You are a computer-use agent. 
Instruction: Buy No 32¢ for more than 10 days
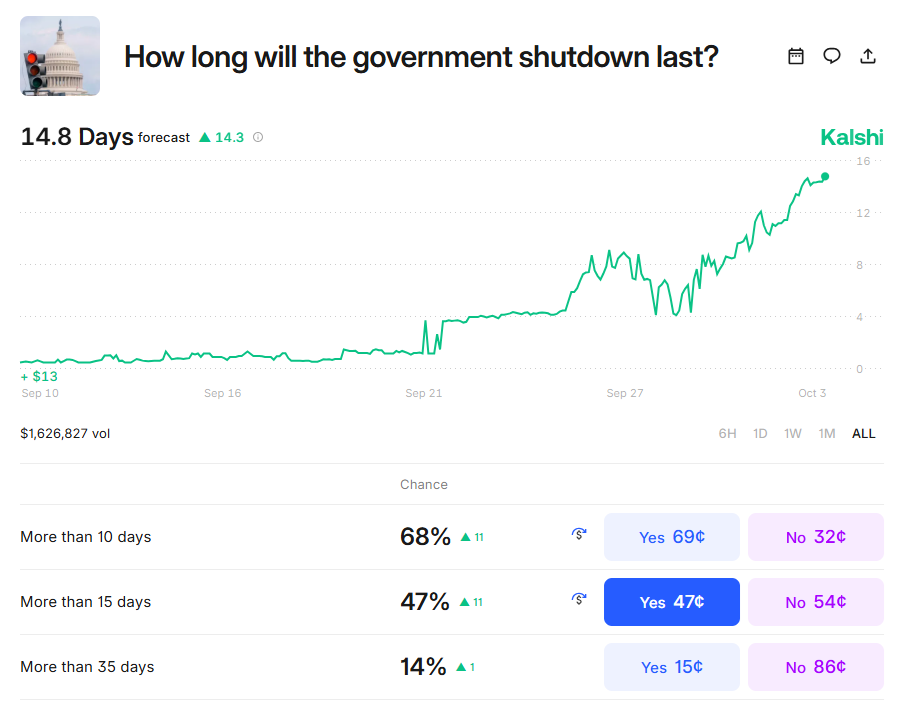coord(815,537)
